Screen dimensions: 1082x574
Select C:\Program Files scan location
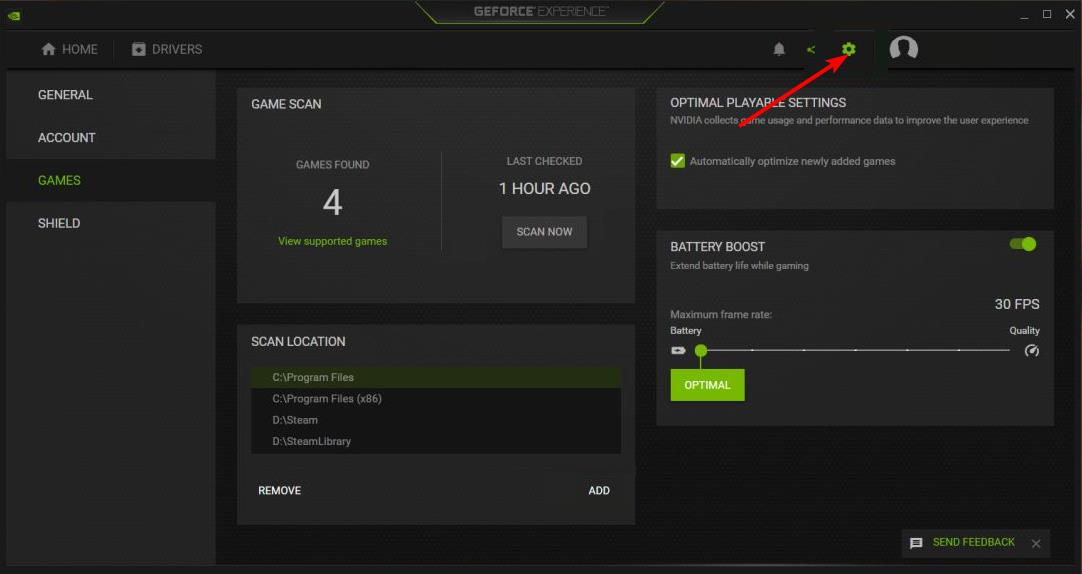tap(436, 377)
